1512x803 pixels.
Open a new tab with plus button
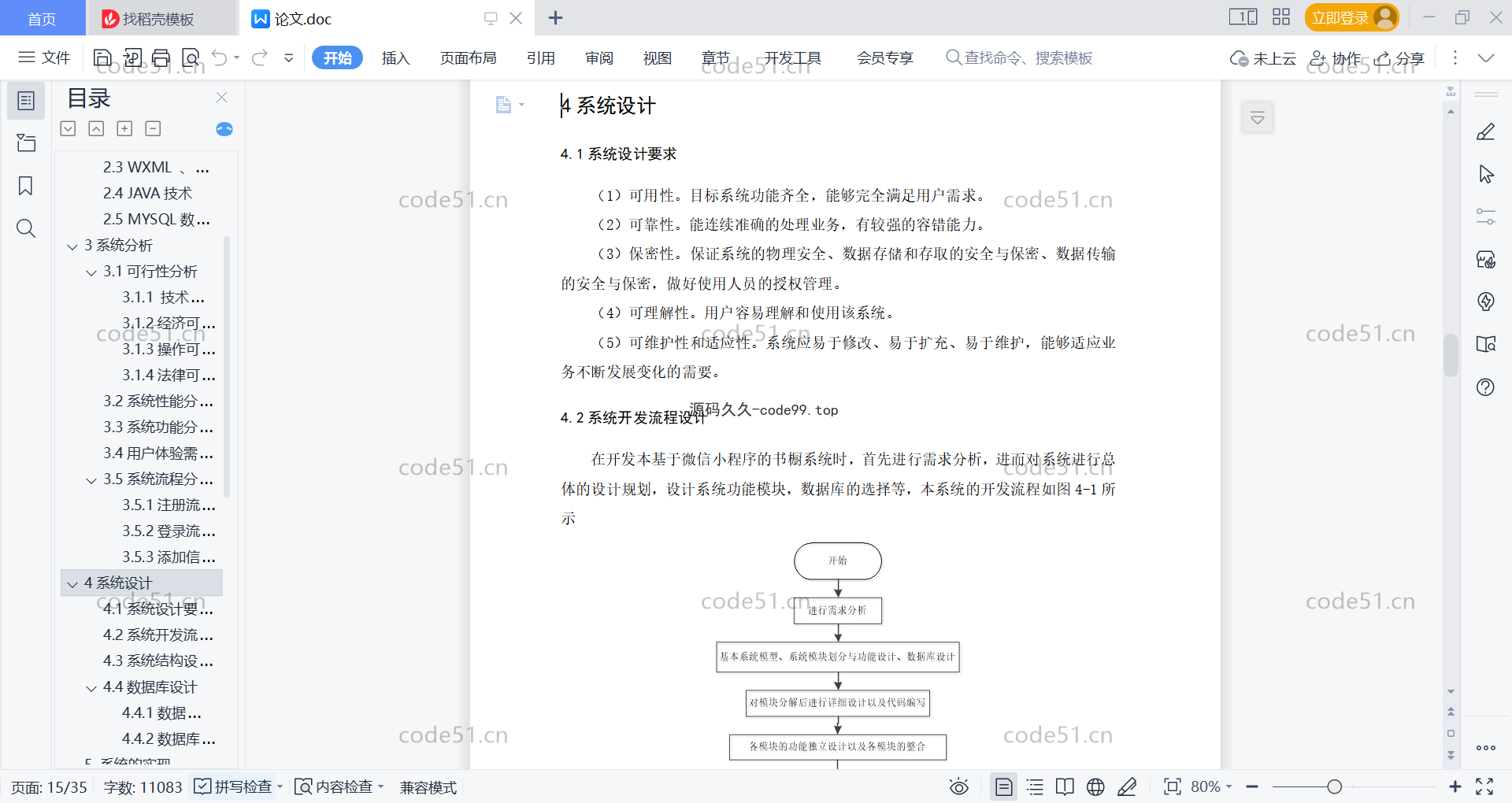(555, 18)
